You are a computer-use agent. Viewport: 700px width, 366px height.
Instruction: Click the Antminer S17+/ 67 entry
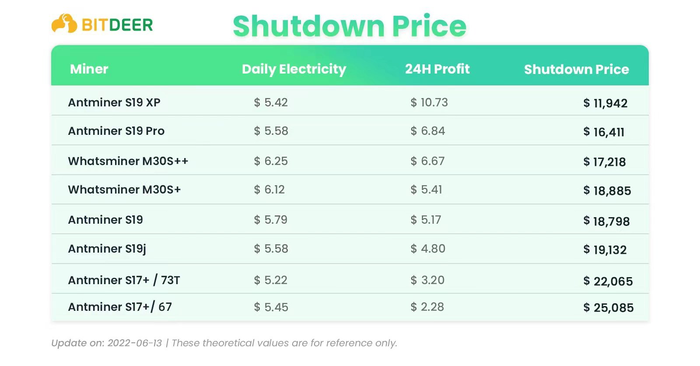[120, 307]
